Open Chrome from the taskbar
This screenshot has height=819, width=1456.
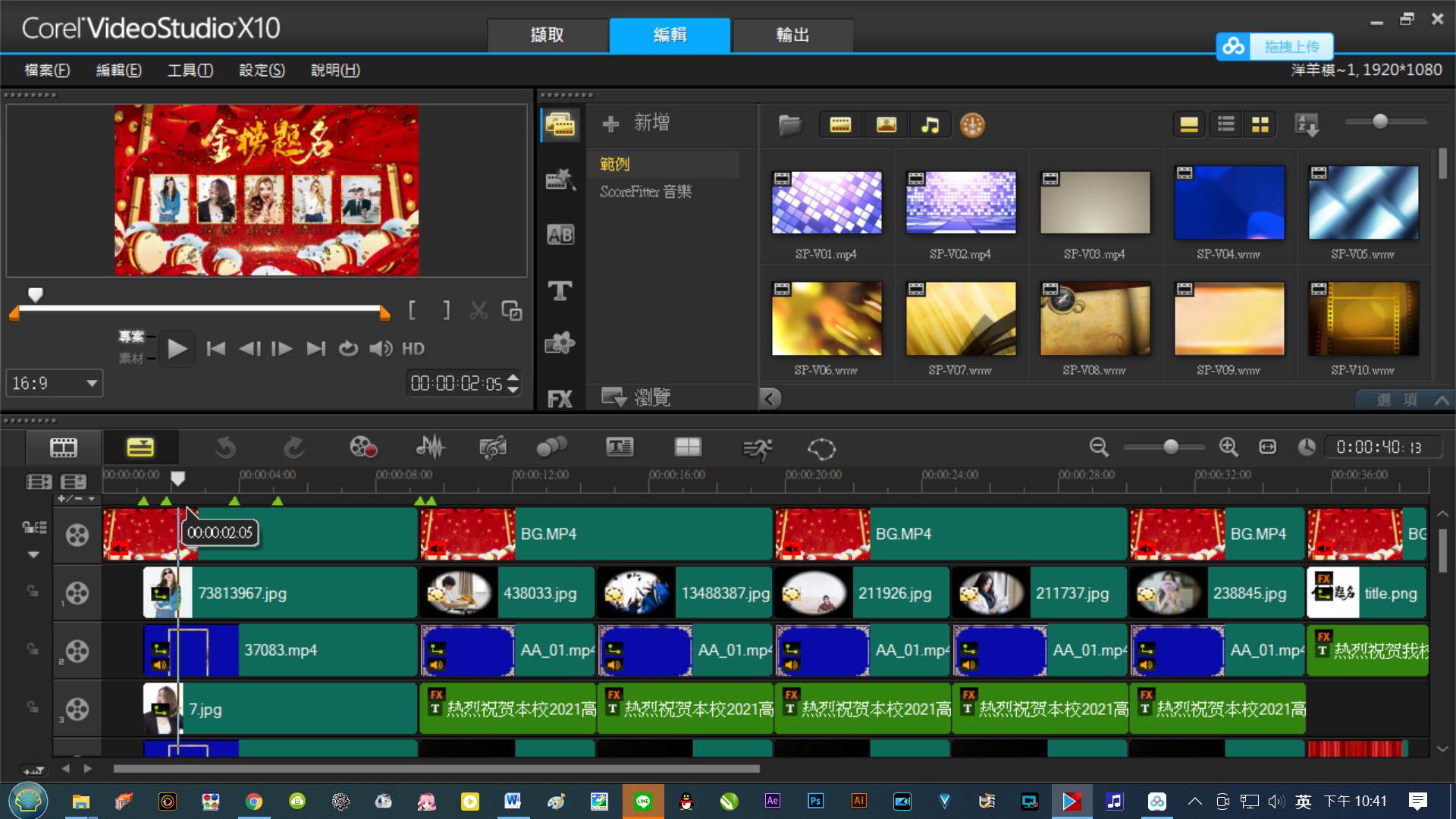[x=254, y=802]
